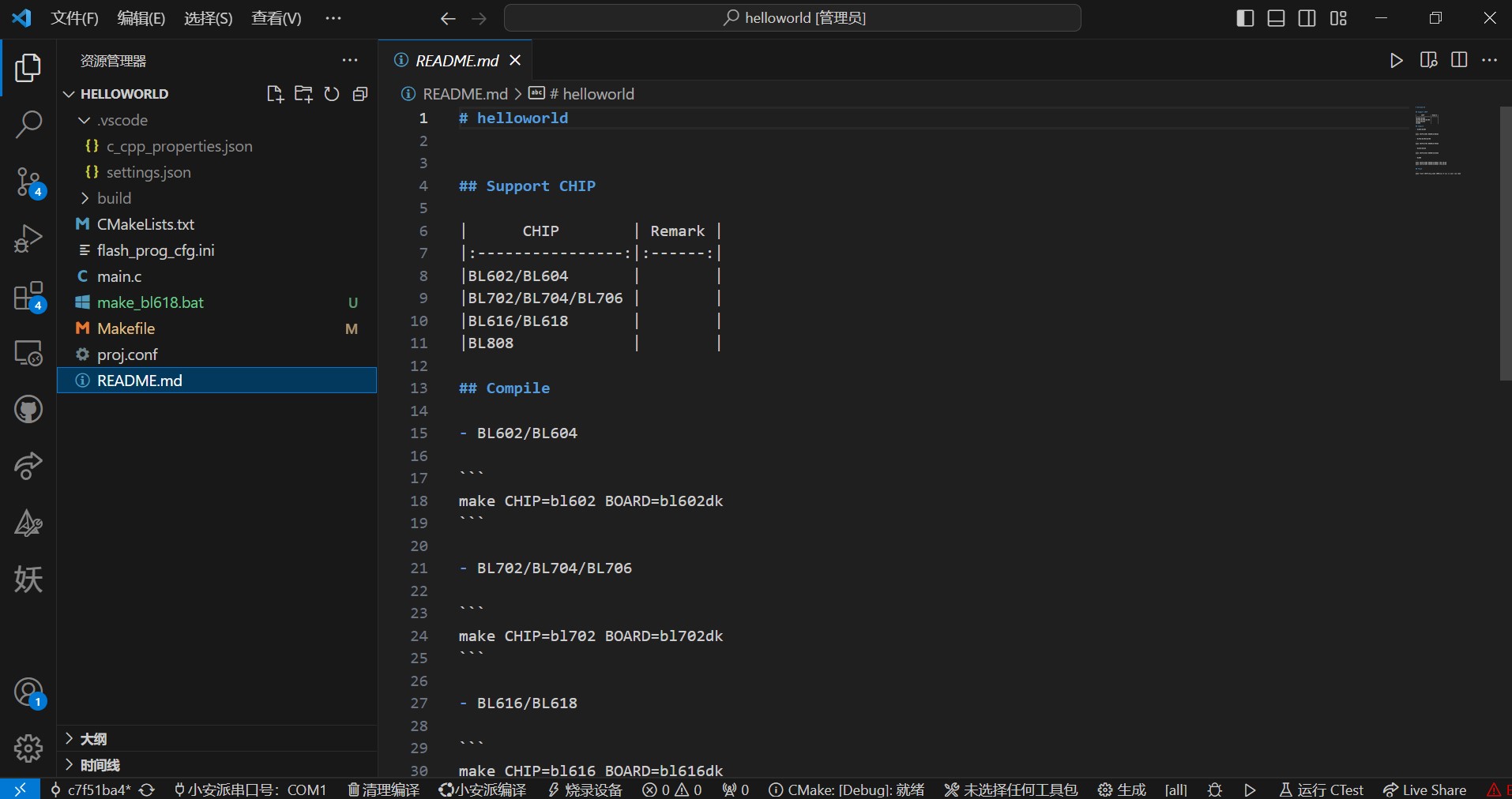Click CMake: [Debug] status item
1512x799 pixels.
[x=847, y=790]
